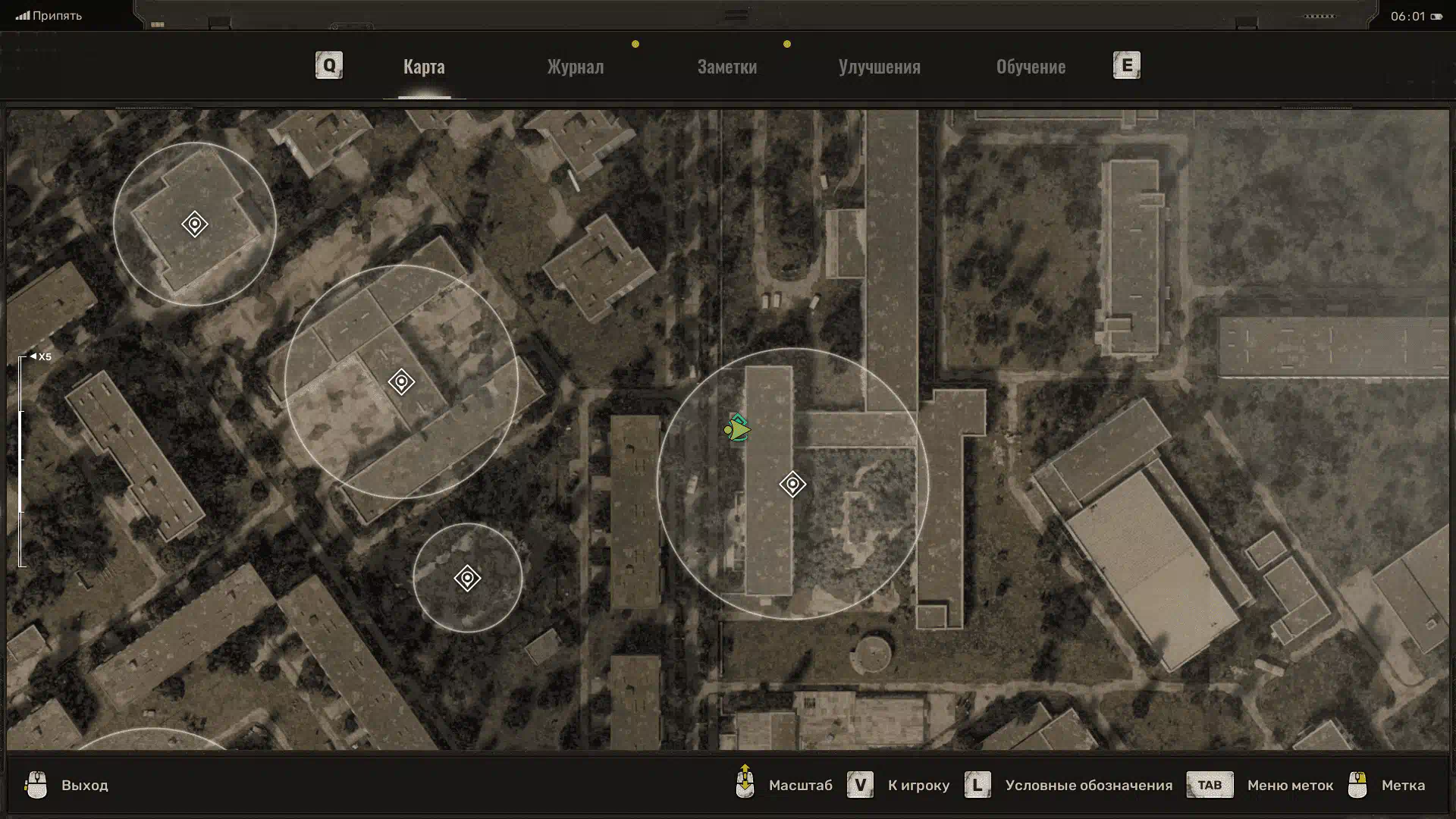Click the L key legend icon
The height and width of the screenshot is (819, 1456).
977,785
